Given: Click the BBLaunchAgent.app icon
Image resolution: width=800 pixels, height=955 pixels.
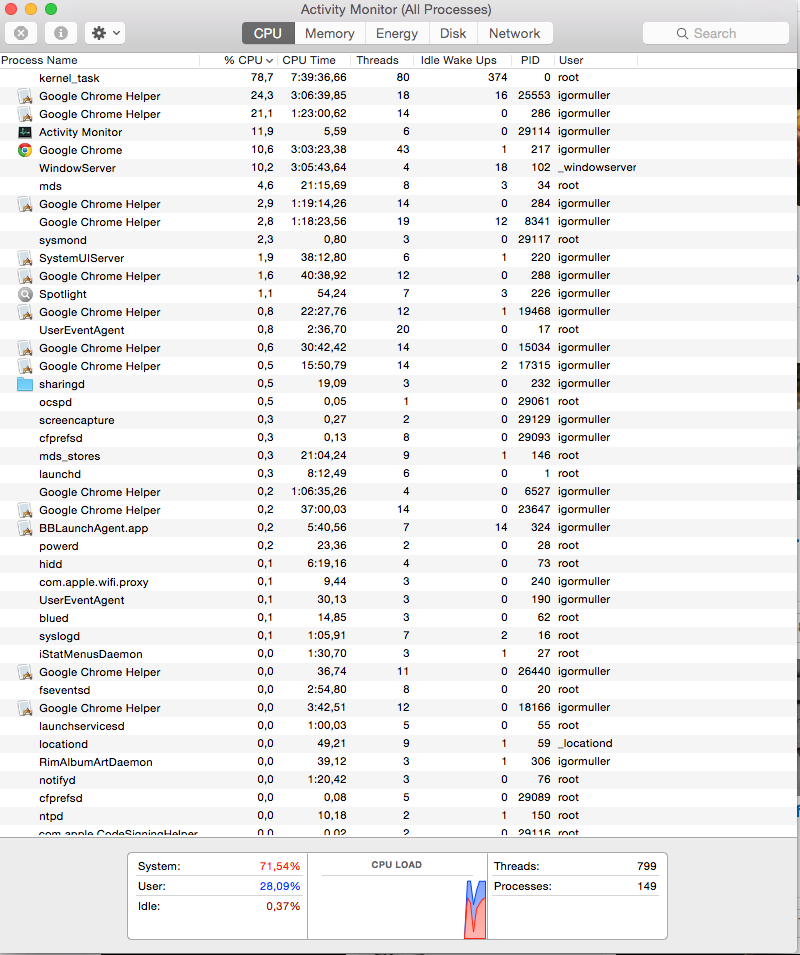Looking at the screenshot, I should tap(25, 528).
